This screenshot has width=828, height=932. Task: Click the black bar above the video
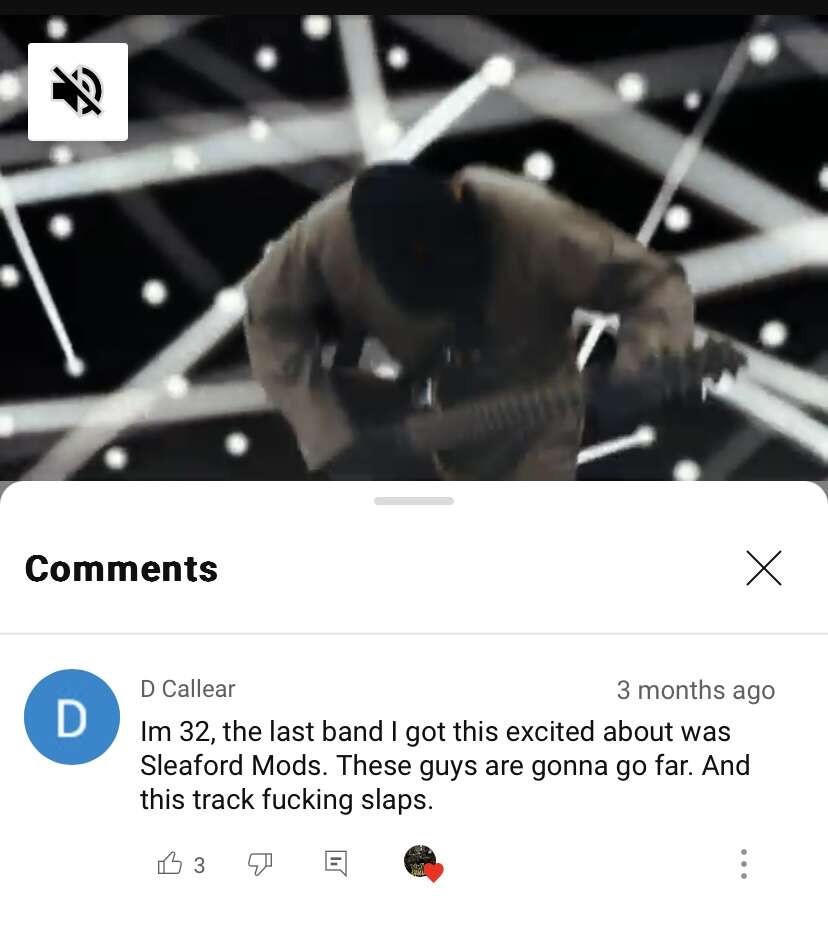point(414,7)
